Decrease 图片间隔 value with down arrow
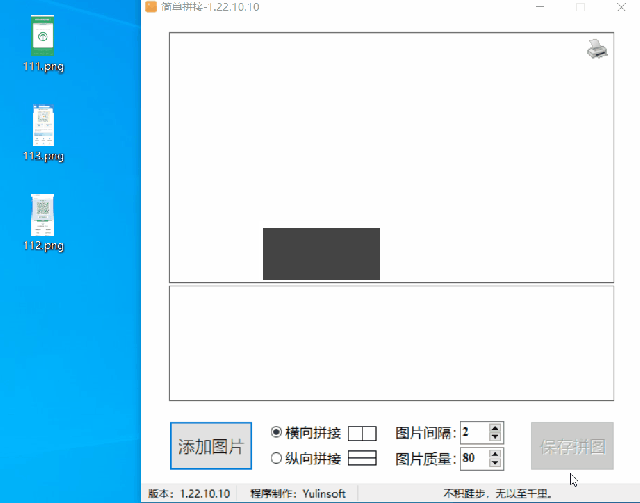Viewport: 640px width, 503px height. 495,436
